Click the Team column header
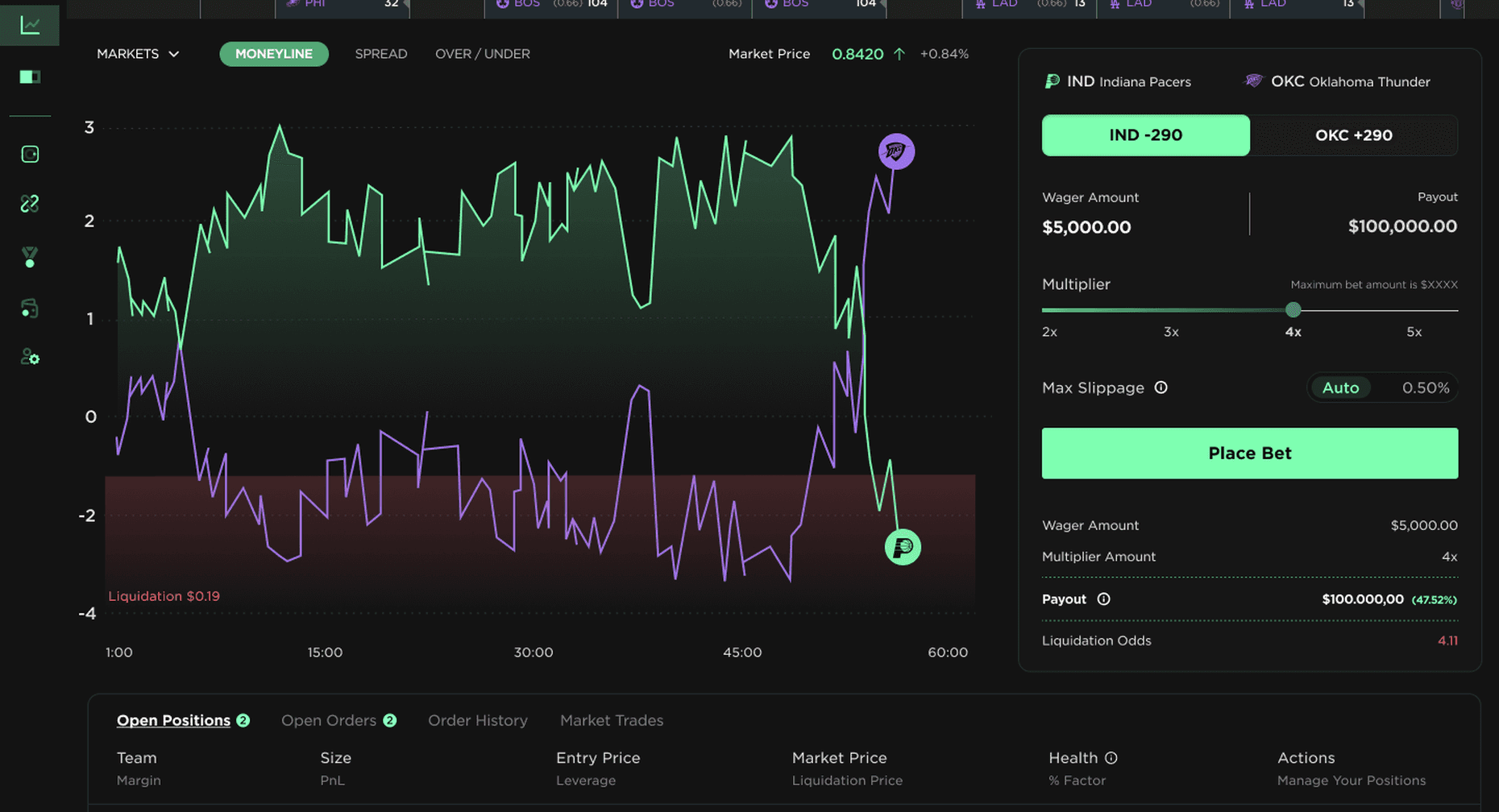 tap(137, 758)
